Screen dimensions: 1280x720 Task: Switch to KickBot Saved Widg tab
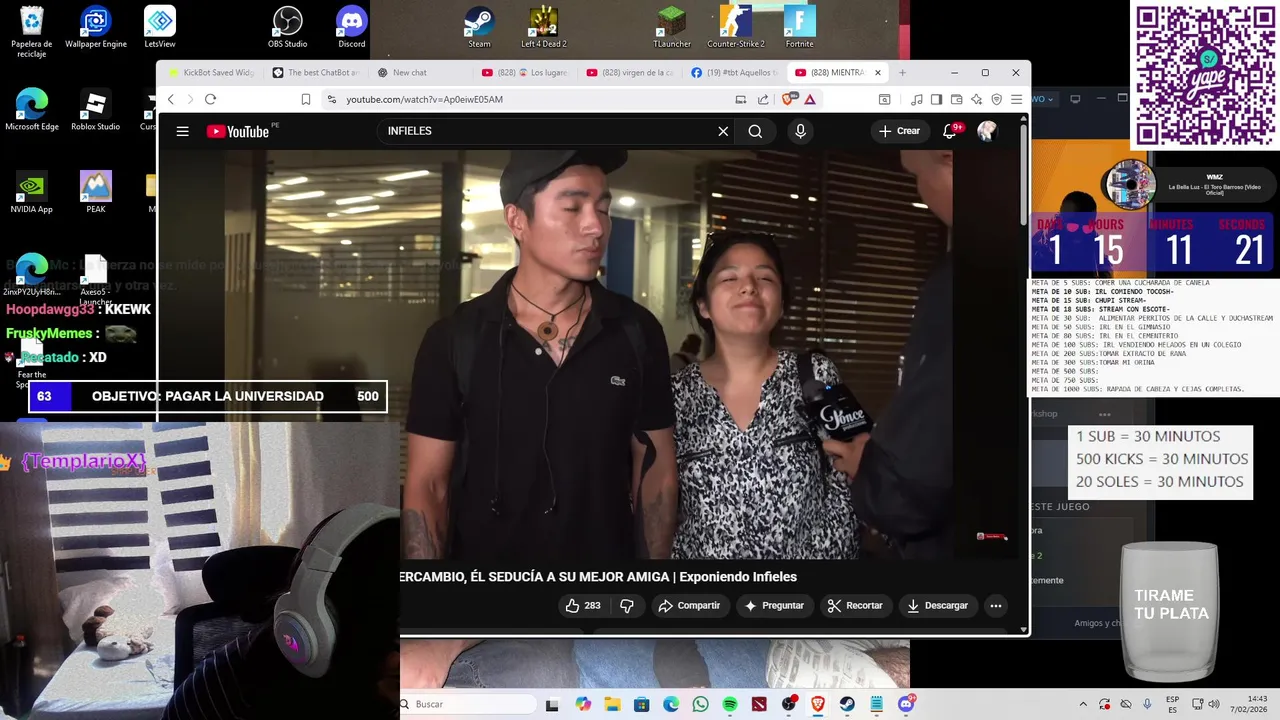coord(210,72)
